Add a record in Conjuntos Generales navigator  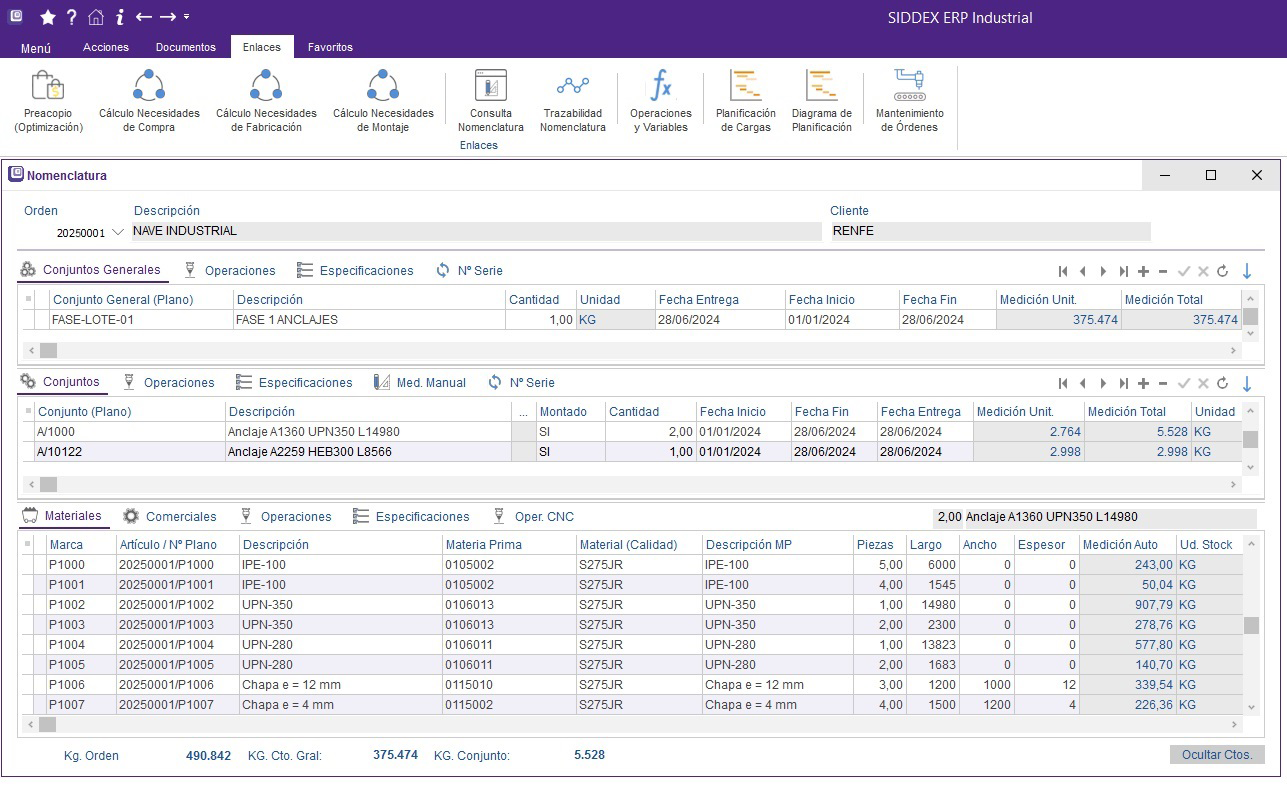1143,271
